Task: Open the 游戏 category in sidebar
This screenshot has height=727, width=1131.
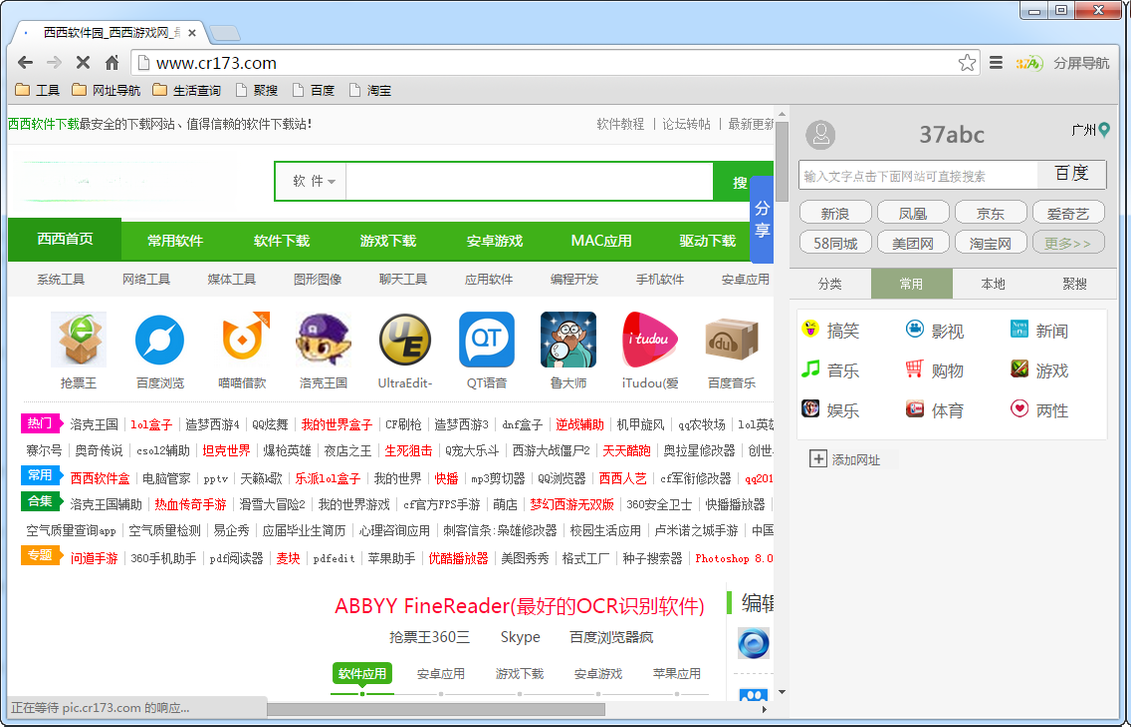Action: pos(1039,371)
